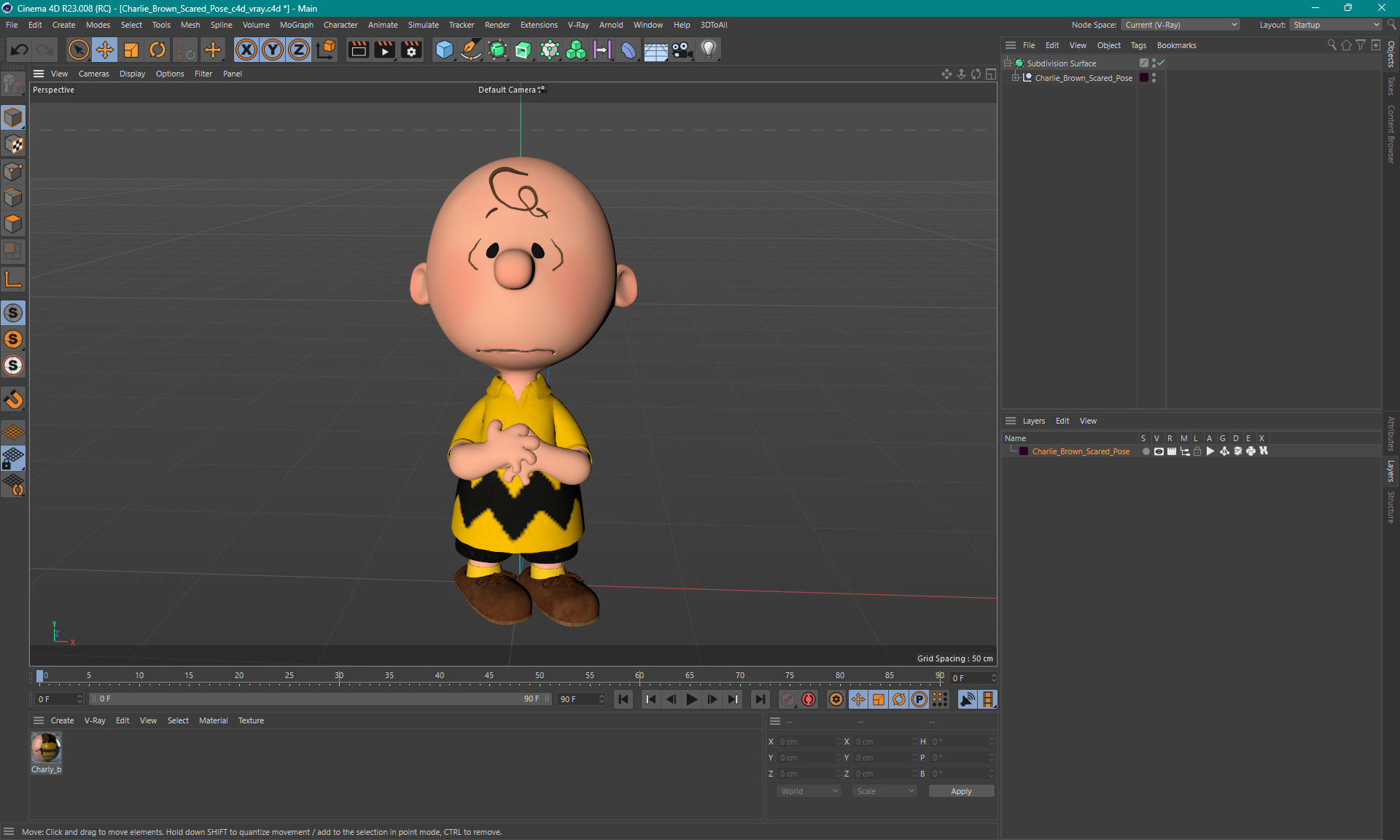Enable Points mode in left palette
The height and width of the screenshot is (840, 1400).
pos(13,171)
